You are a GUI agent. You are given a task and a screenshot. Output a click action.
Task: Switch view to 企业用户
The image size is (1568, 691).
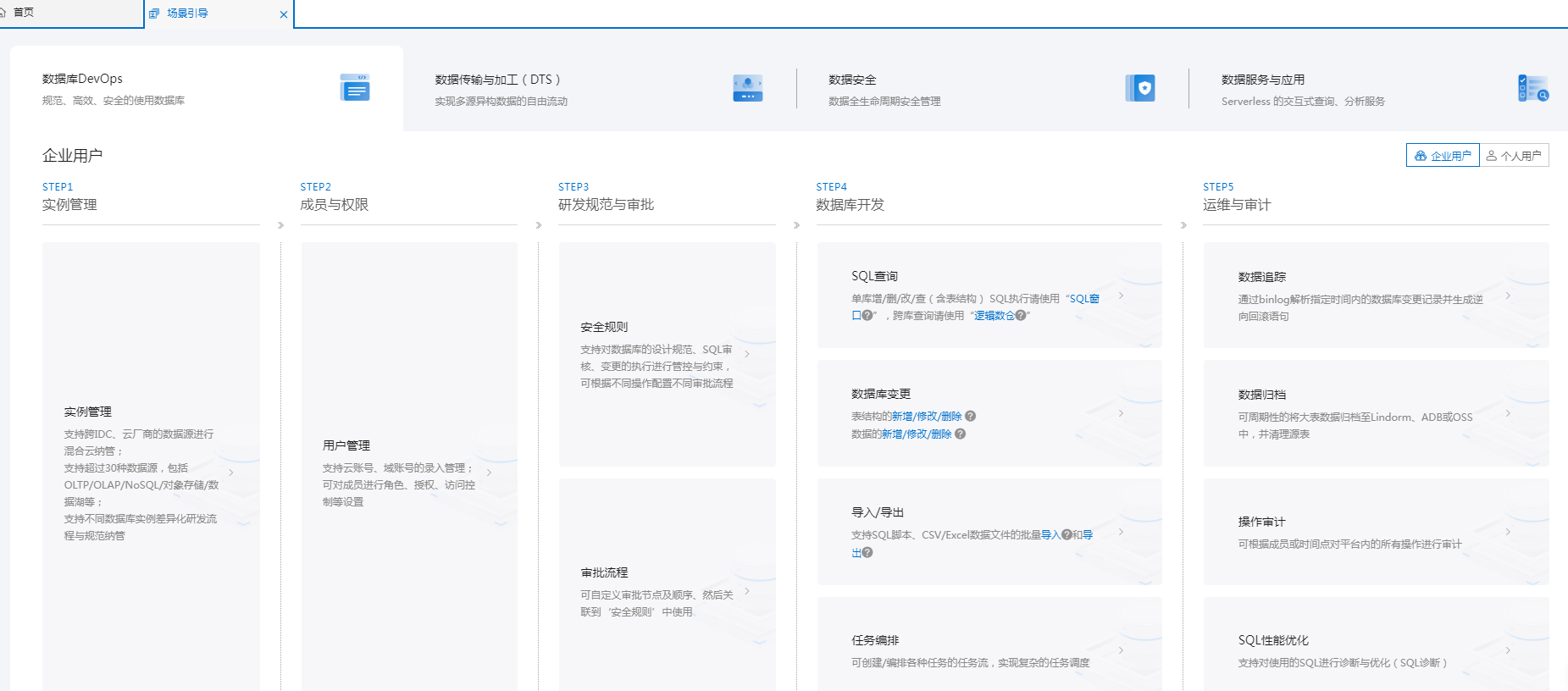1443,156
